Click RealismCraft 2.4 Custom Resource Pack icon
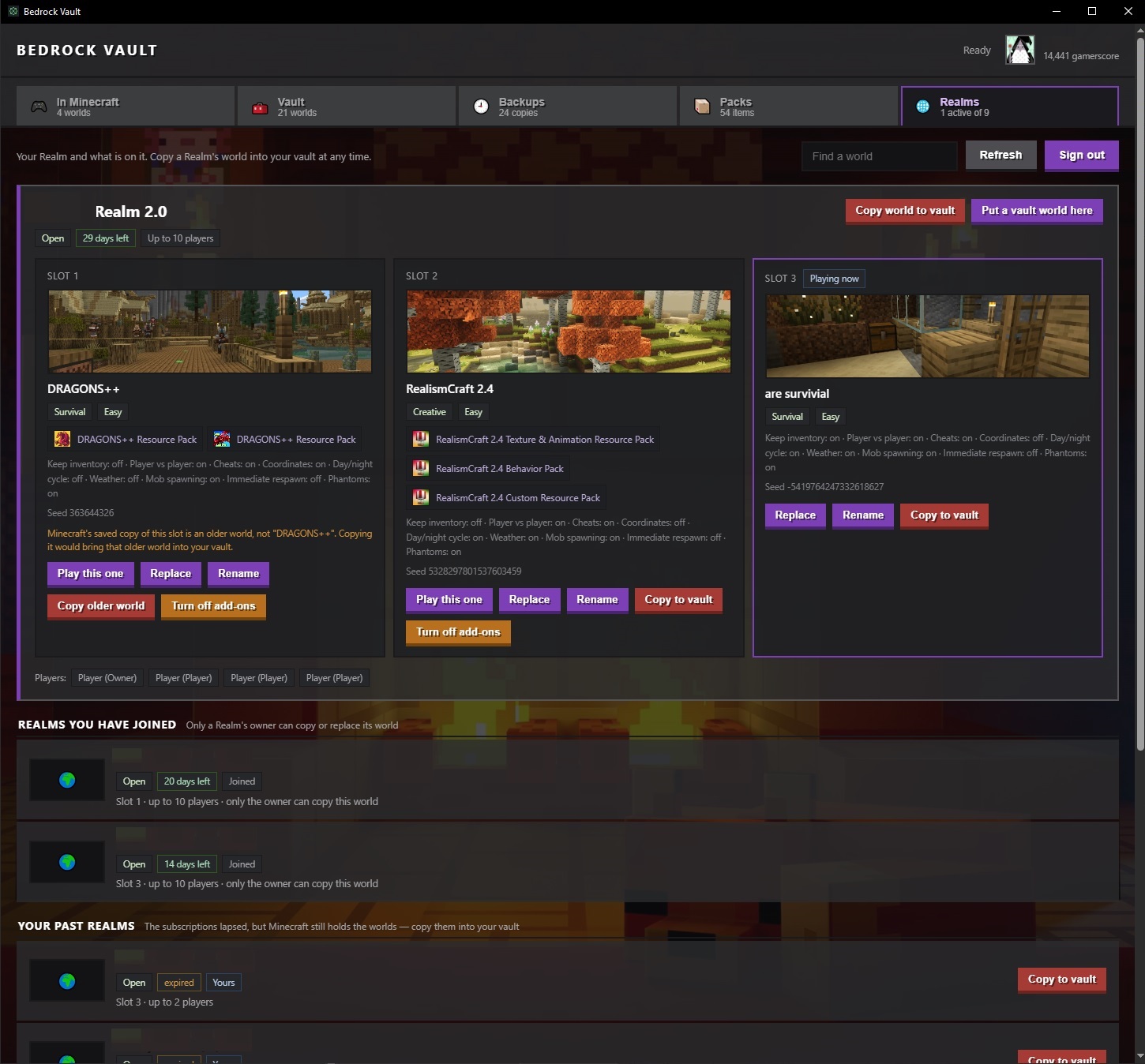Image resolution: width=1145 pixels, height=1064 pixels. pos(421,497)
